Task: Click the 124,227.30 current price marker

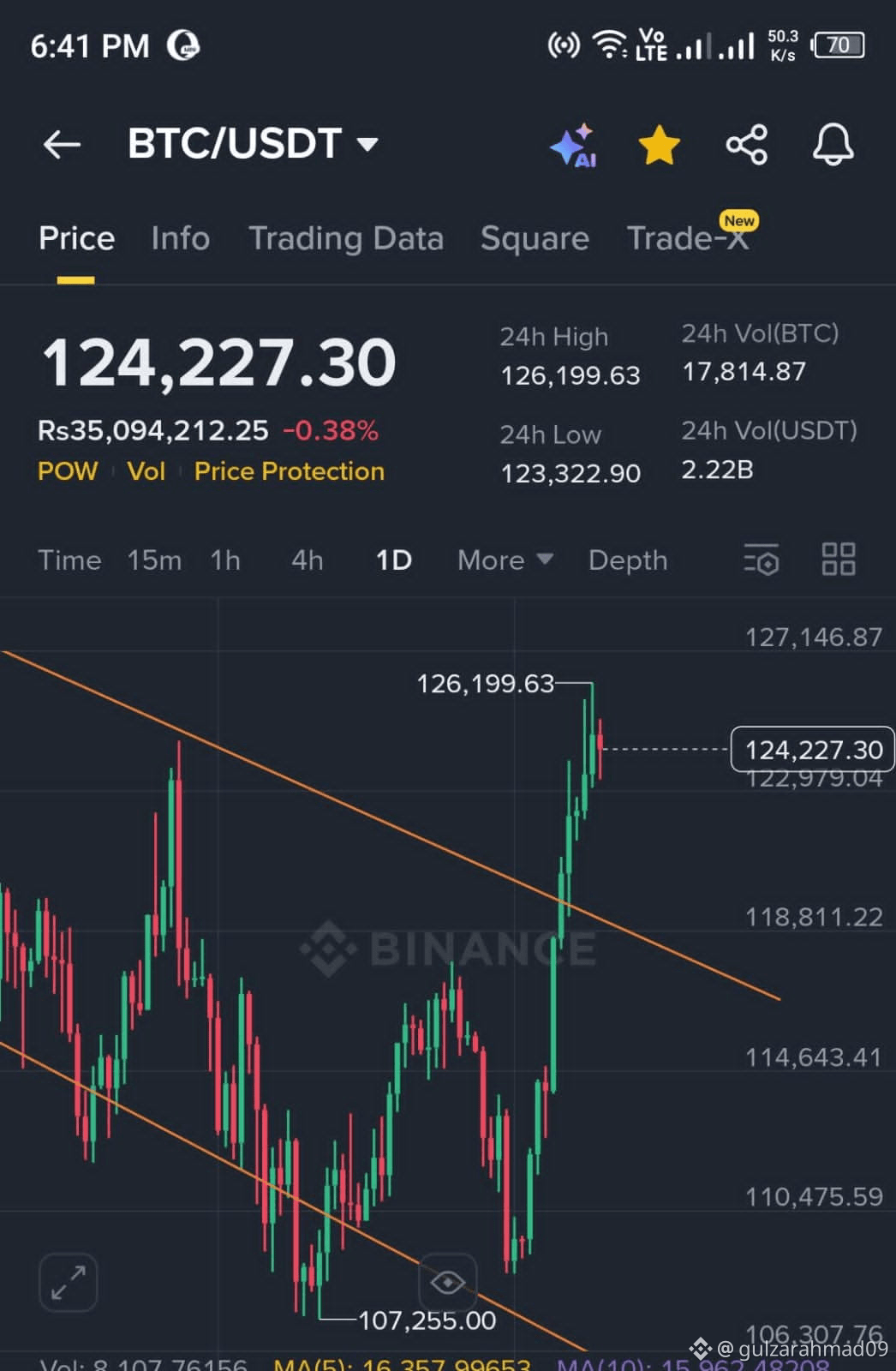Action: coord(812,750)
